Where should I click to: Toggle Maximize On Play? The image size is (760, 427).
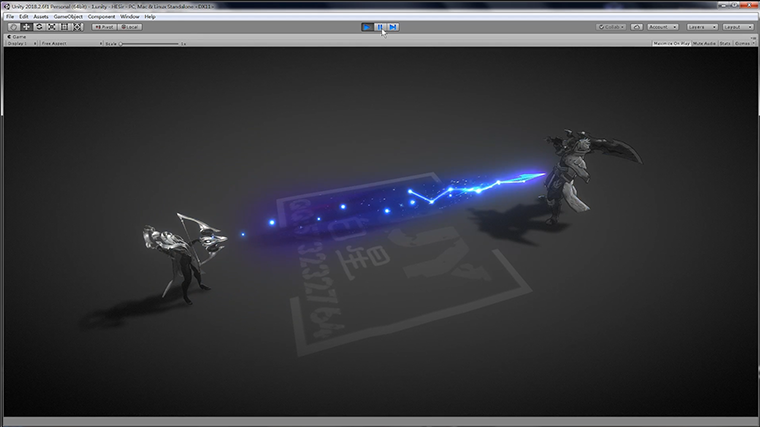672,44
